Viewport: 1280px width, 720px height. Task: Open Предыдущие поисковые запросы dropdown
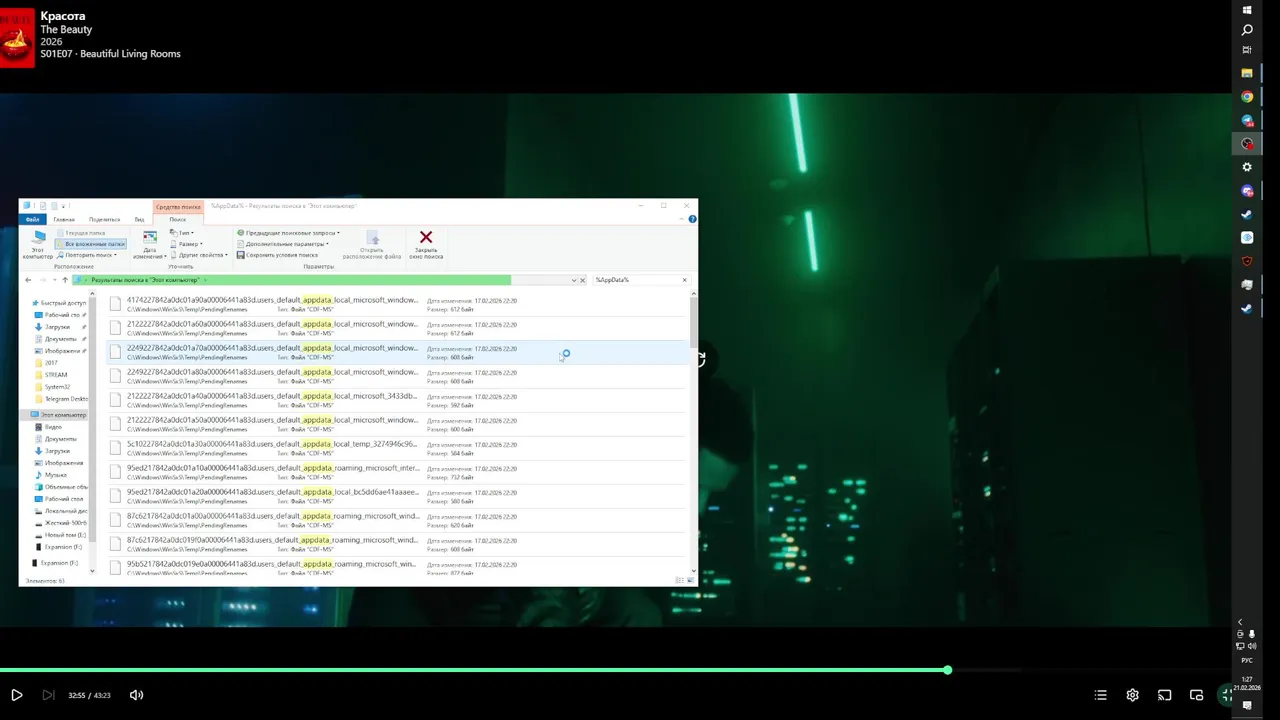coord(288,233)
